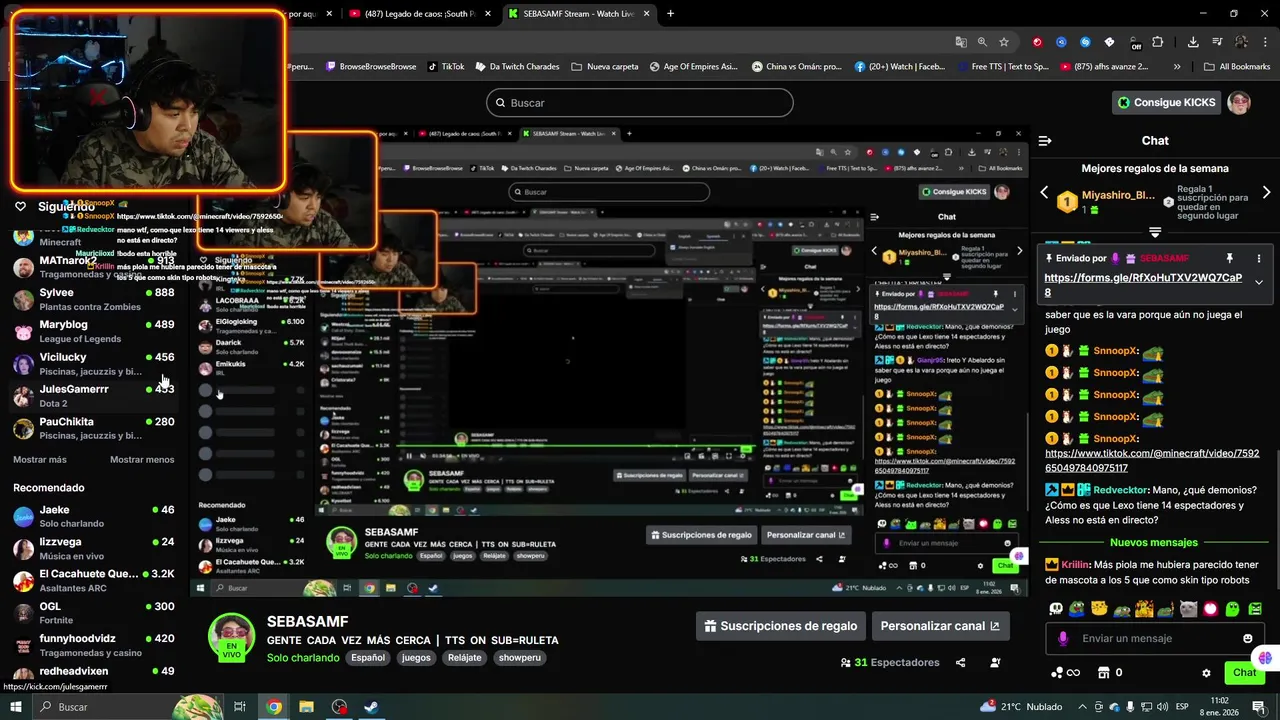Screen dimensions: 1280x720
Task: Show hidden bookmarks with double chevron
Action: [1176, 67]
